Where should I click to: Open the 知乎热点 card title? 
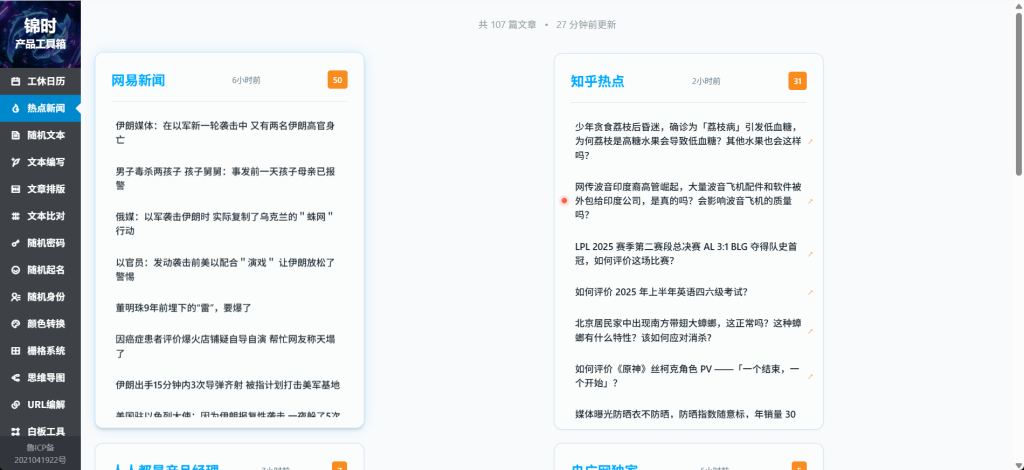598,81
